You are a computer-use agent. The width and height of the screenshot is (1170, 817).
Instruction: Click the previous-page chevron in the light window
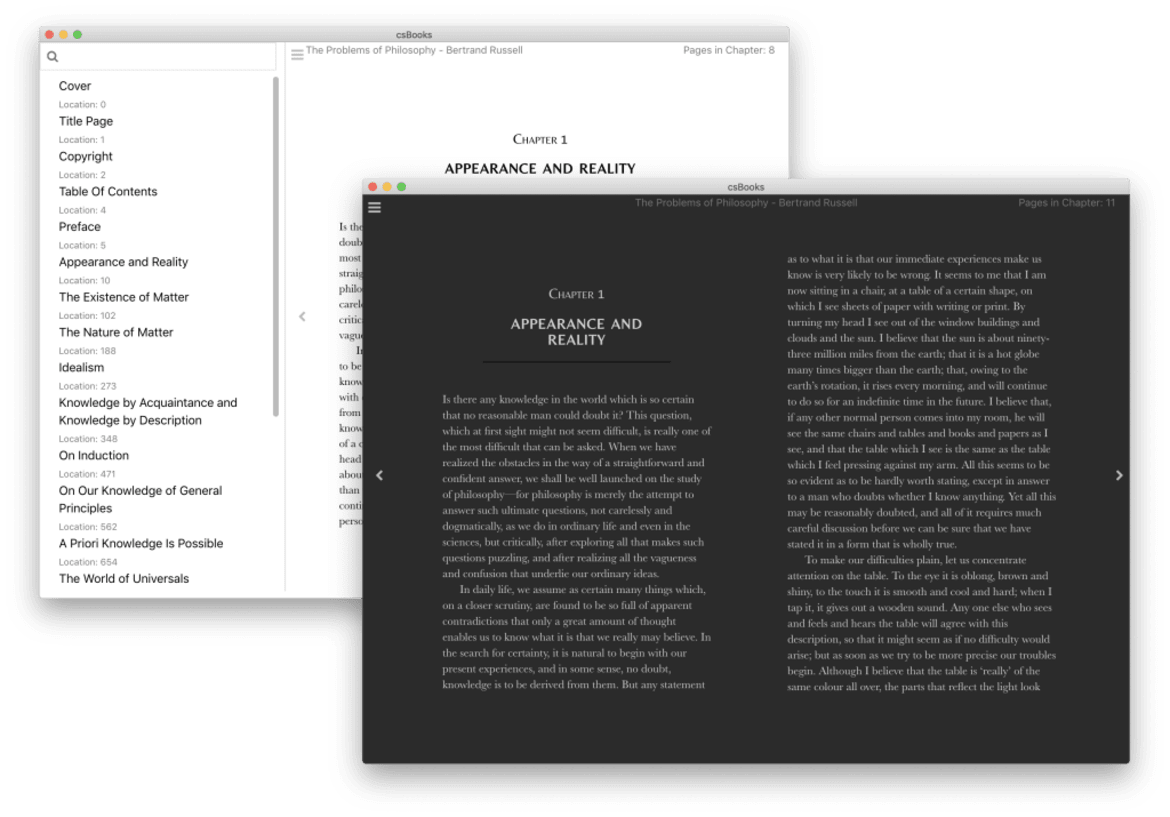click(x=302, y=316)
